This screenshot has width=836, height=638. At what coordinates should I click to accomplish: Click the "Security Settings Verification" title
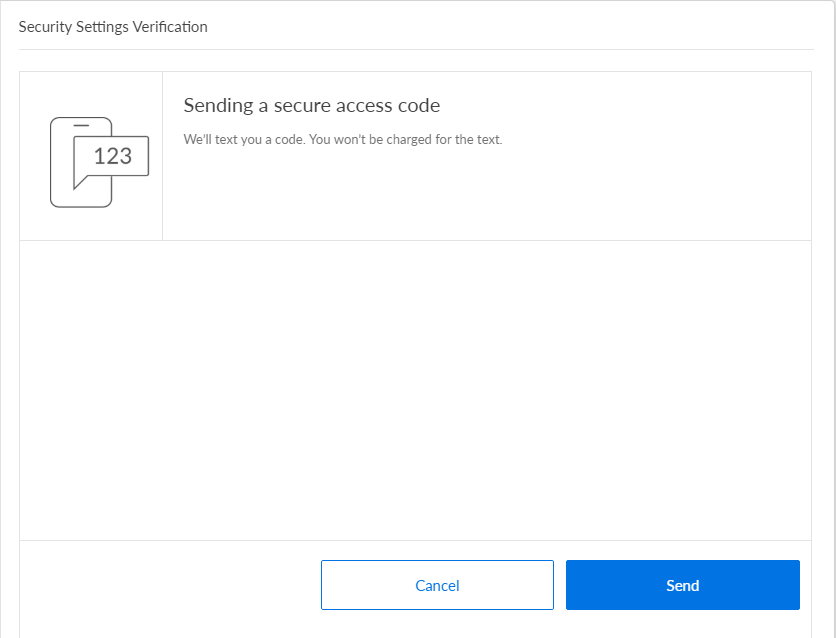[x=113, y=27]
